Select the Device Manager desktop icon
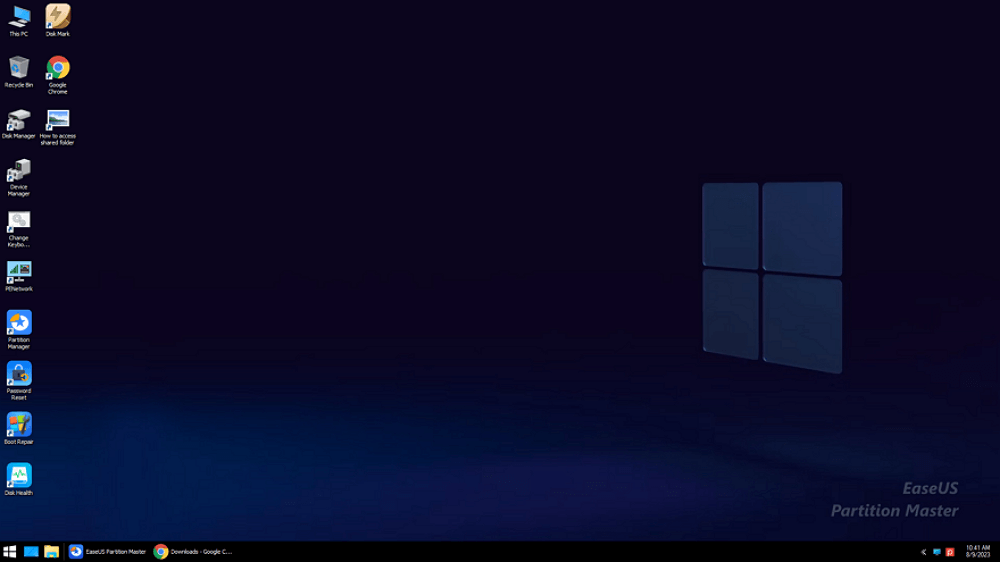Screen dimensions: 1000x562 click(18, 177)
